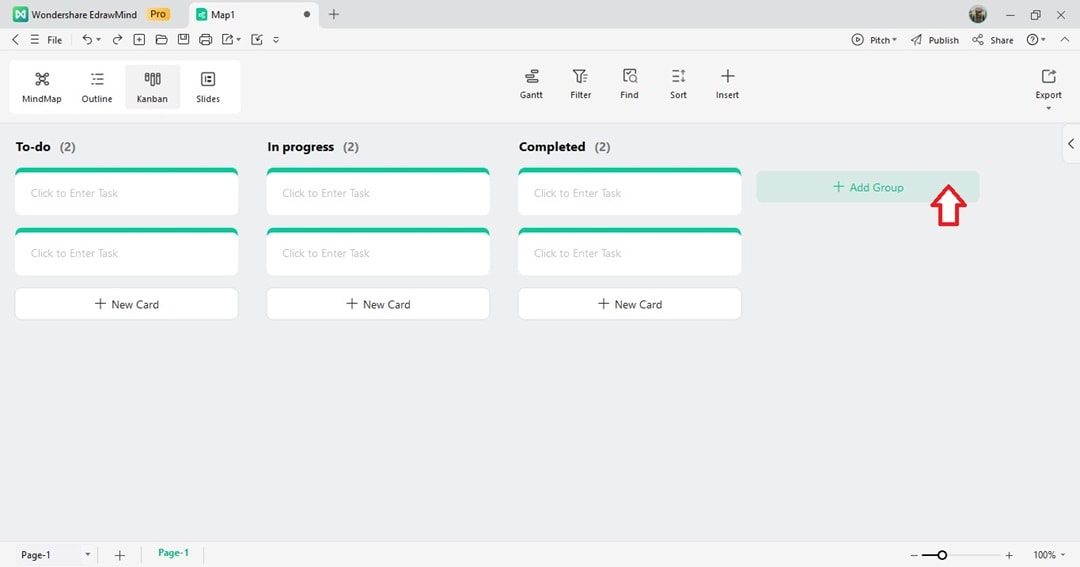
Task: Switch to Slides view mode
Action: [208, 87]
